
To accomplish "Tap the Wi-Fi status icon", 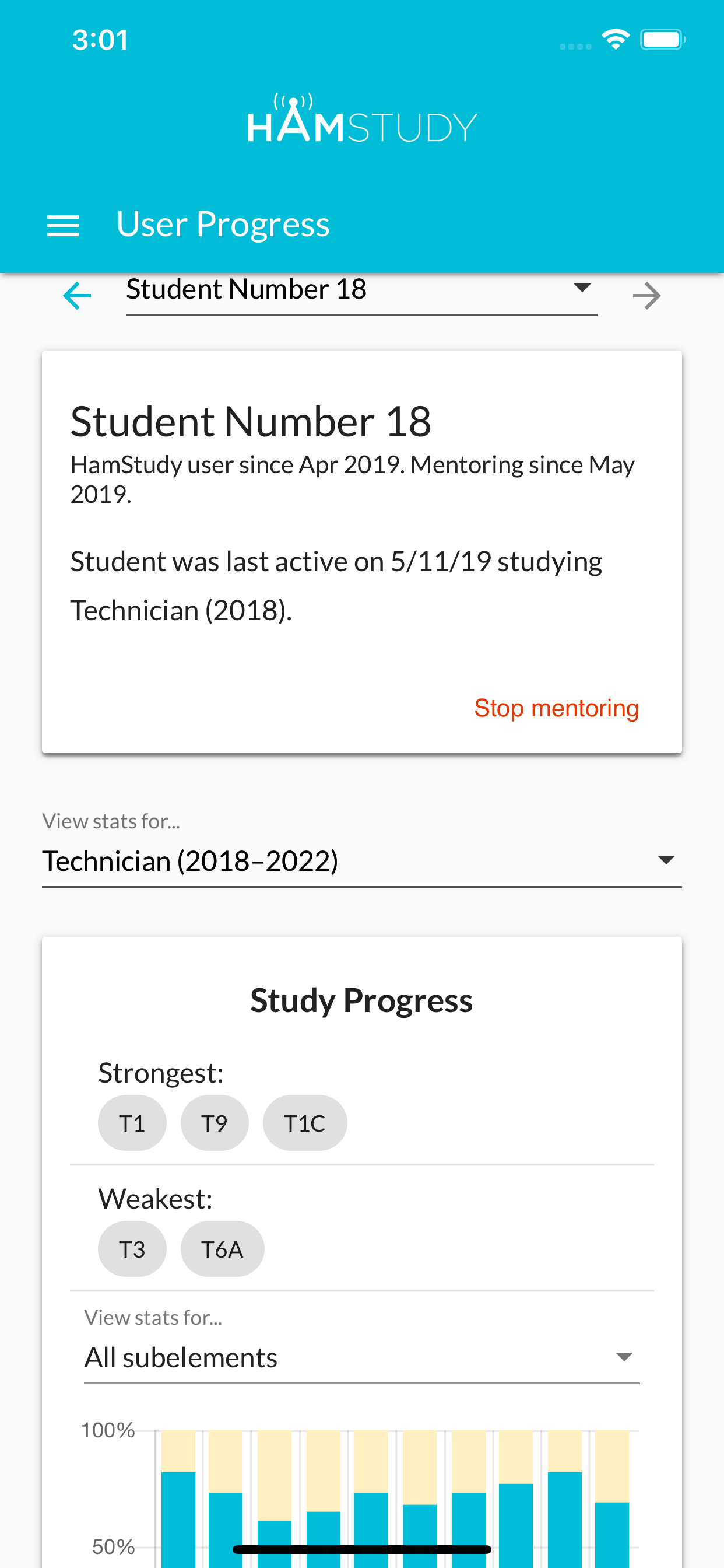I will [615, 40].
